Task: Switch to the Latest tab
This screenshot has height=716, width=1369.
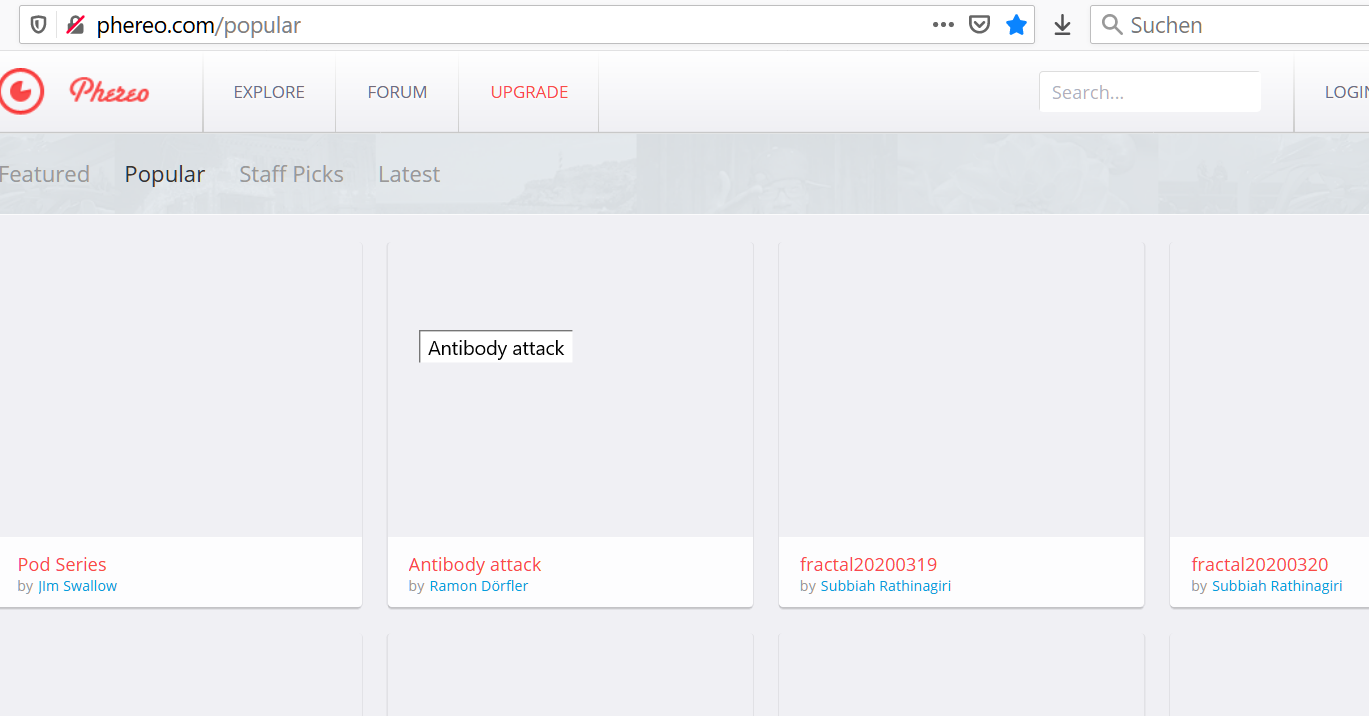Action: pos(409,174)
